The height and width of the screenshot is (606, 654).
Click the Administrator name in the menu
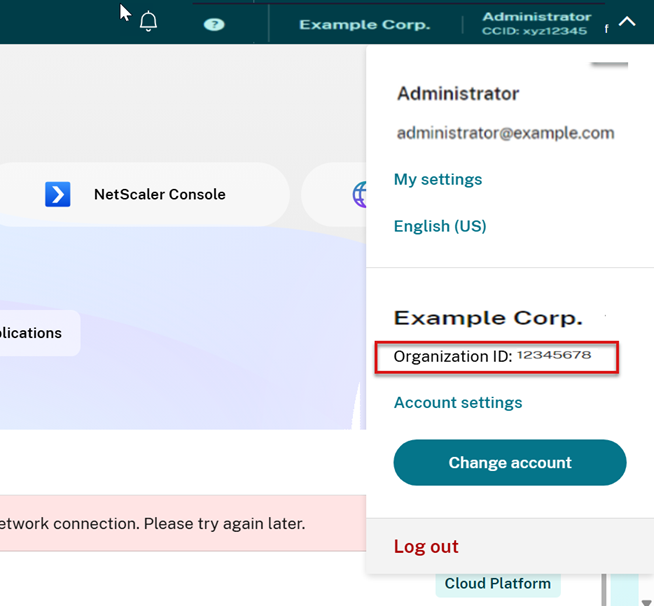(458, 93)
